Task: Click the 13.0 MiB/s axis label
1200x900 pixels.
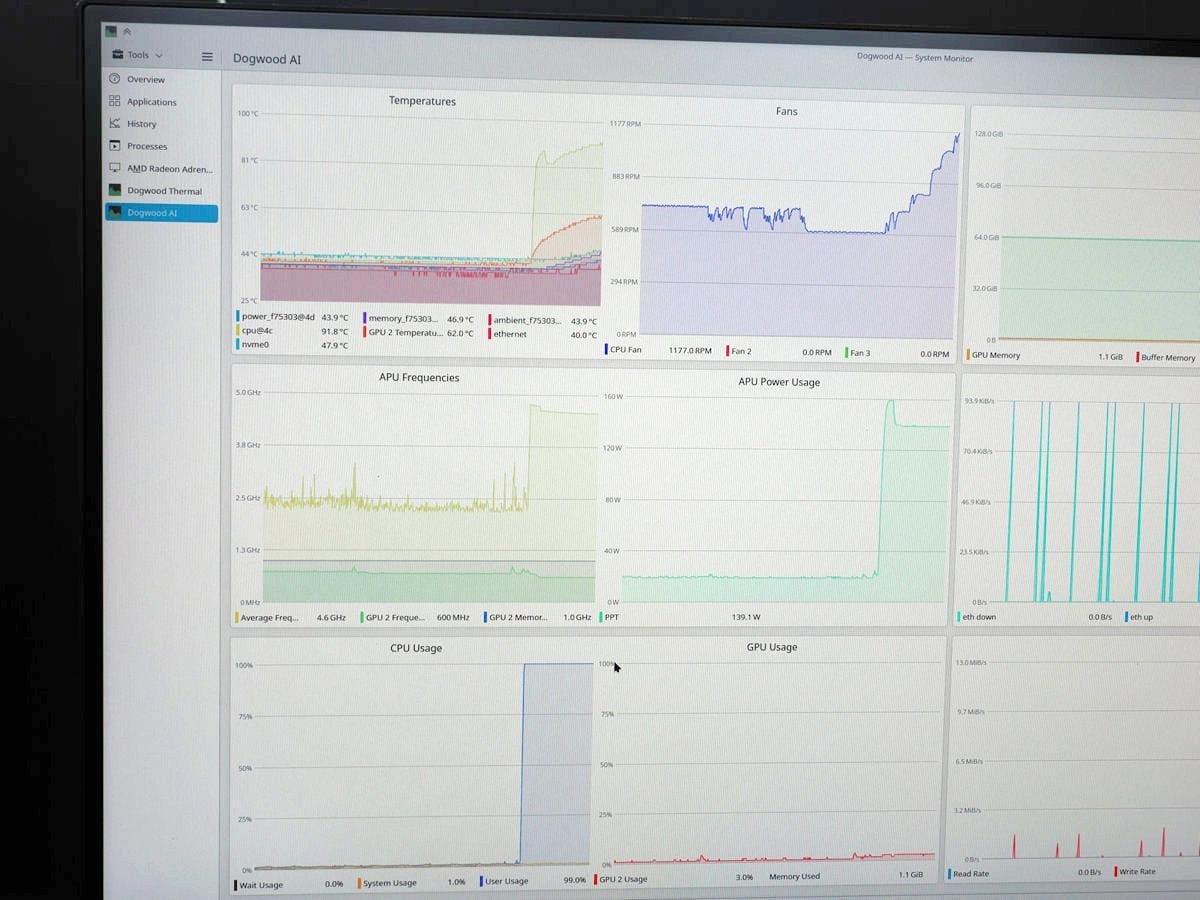Action: [x=970, y=663]
